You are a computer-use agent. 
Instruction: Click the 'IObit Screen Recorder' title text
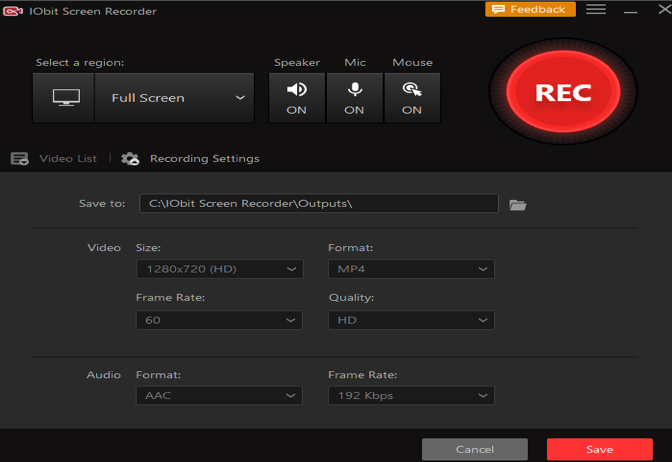(93, 11)
